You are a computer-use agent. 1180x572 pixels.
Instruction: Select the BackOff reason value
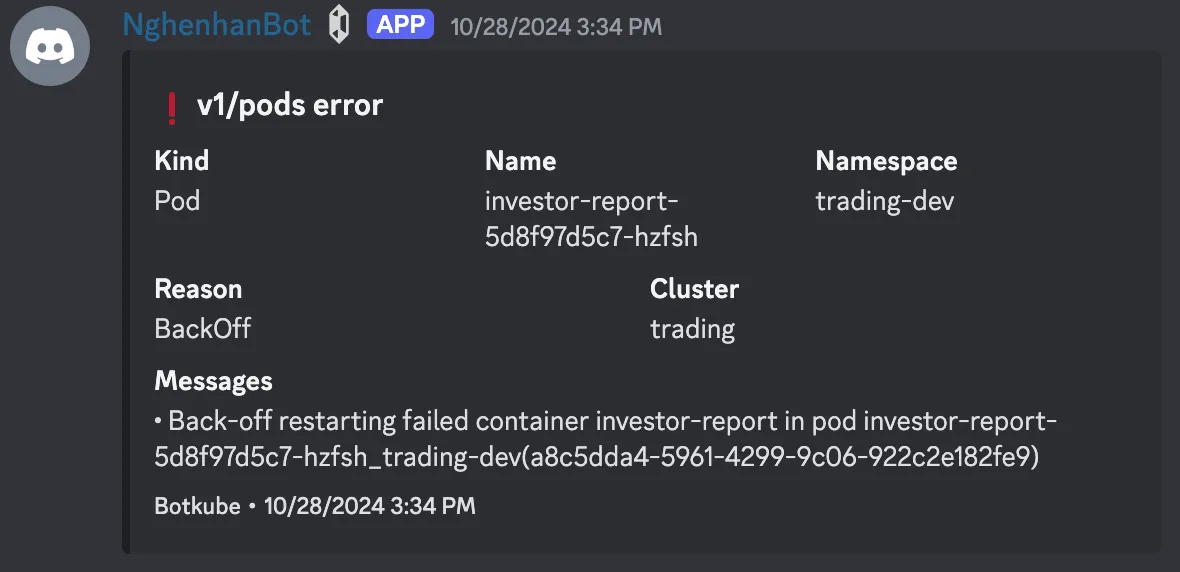pos(202,329)
